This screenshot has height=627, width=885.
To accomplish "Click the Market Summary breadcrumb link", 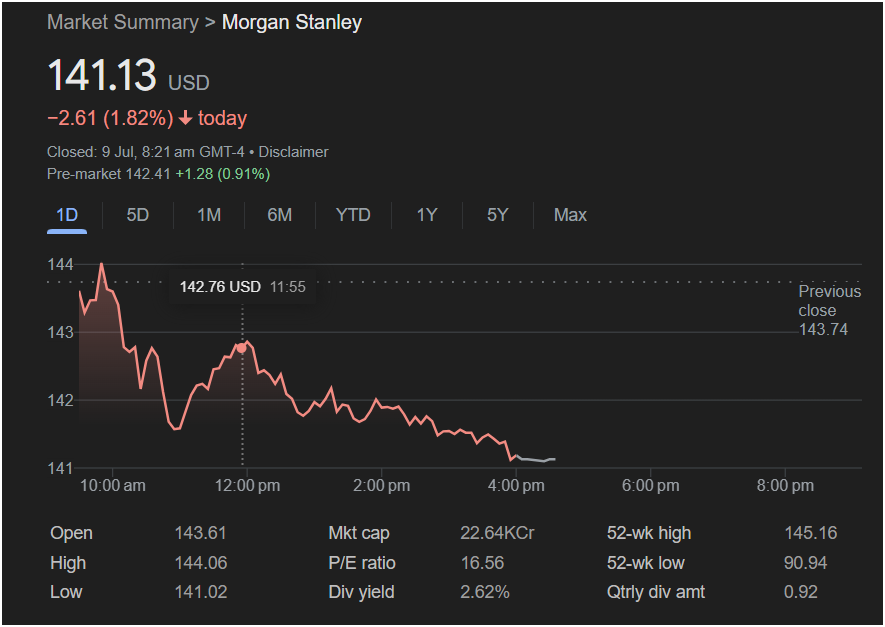I will tap(122, 22).
